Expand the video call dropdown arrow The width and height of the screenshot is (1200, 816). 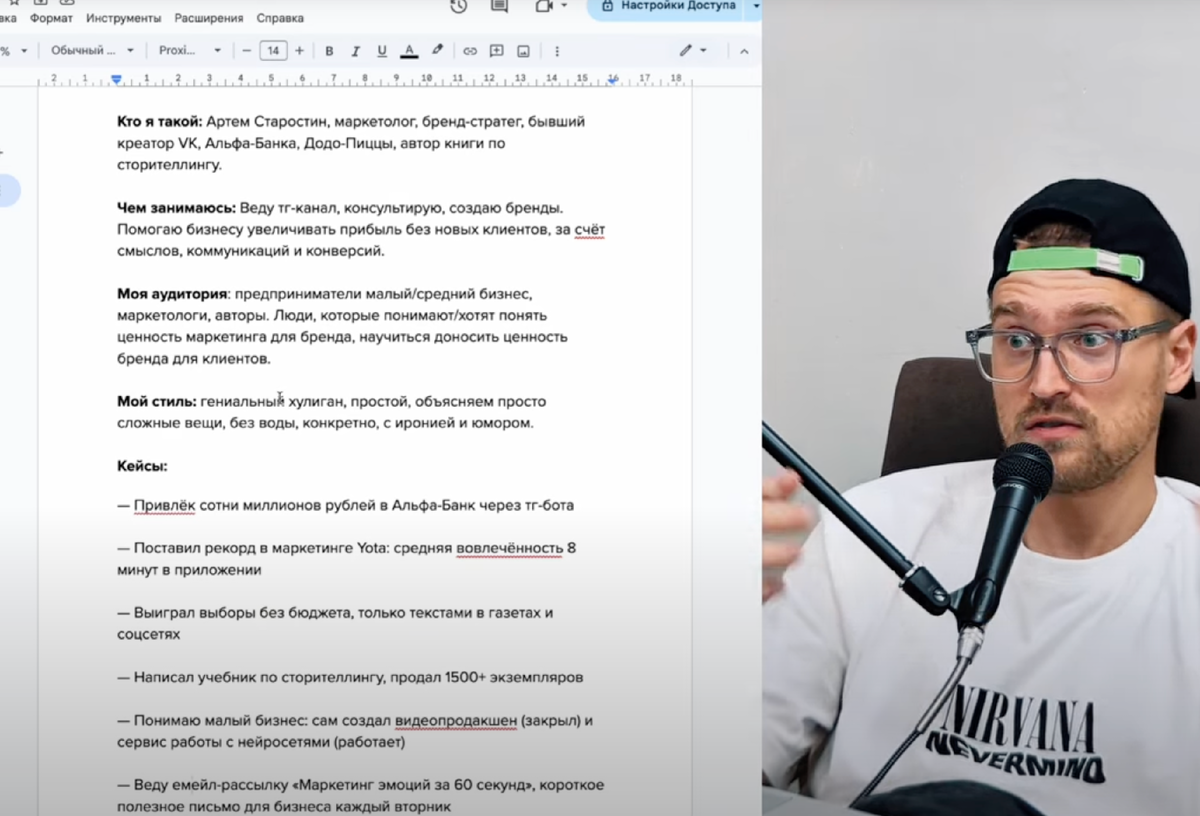click(x=564, y=6)
